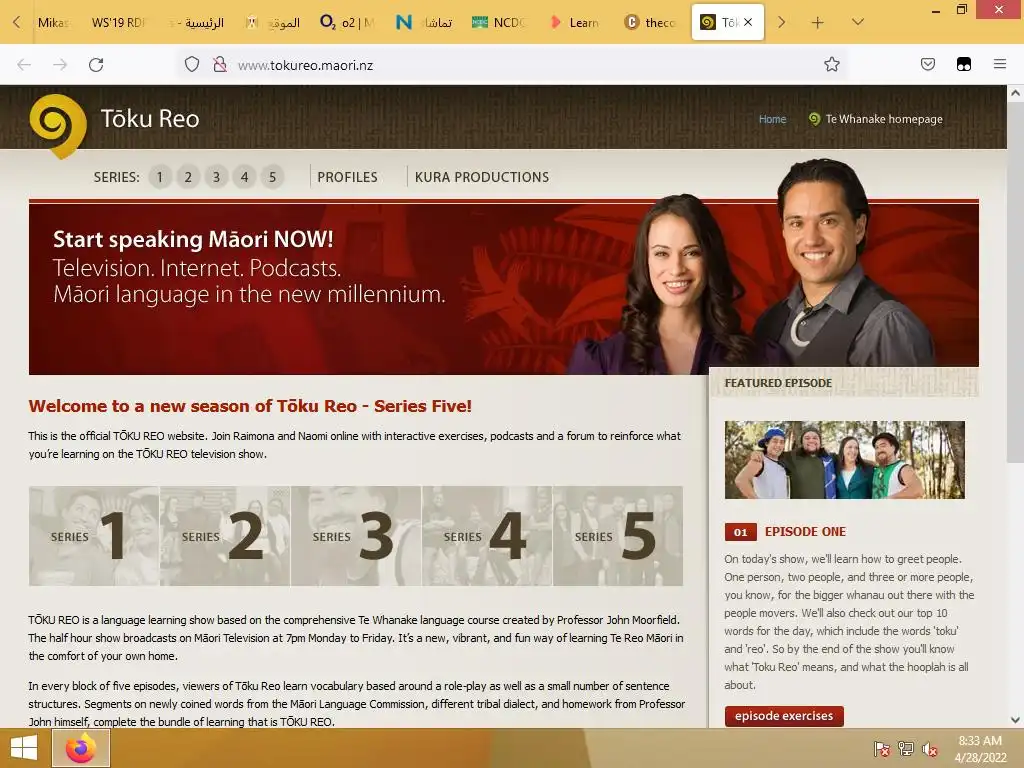
Task: Switch to the WS'19 RDI tab
Action: pyautogui.click(x=119, y=23)
